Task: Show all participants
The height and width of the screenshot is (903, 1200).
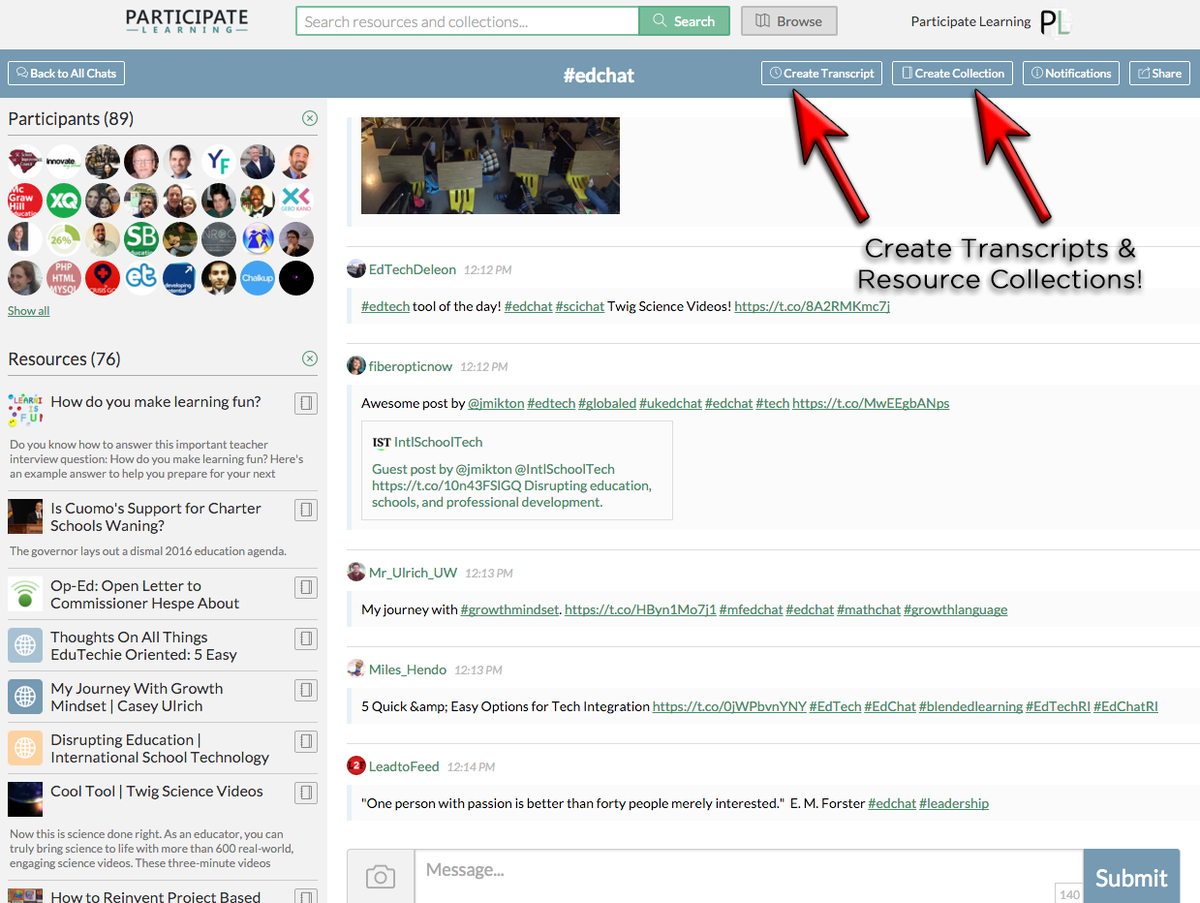Action: click(28, 311)
